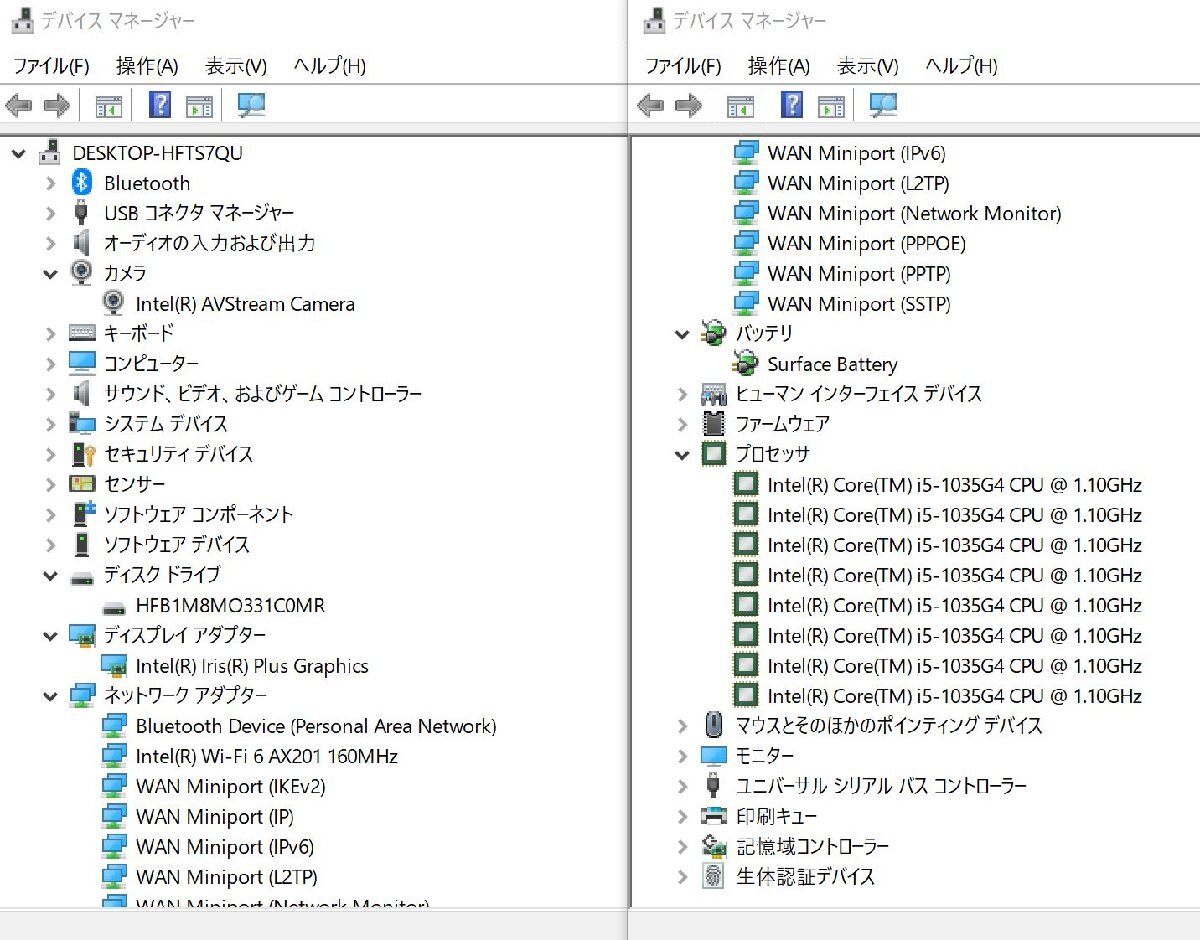The width and height of the screenshot is (1200, 940).
Task: Expand the Bluetooth category
Action: point(50,183)
